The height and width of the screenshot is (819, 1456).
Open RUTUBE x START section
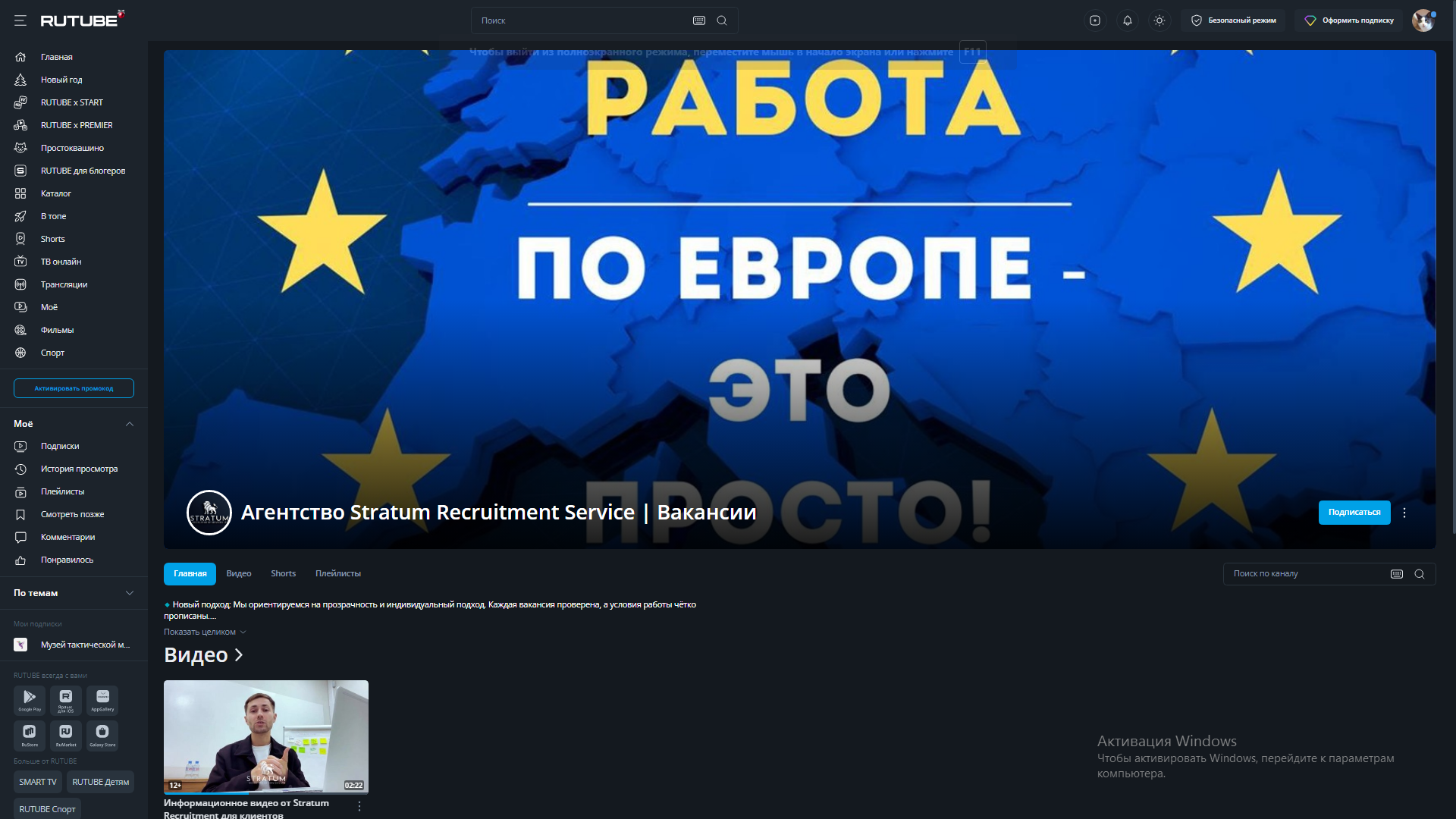pyautogui.click(x=74, y=102)
